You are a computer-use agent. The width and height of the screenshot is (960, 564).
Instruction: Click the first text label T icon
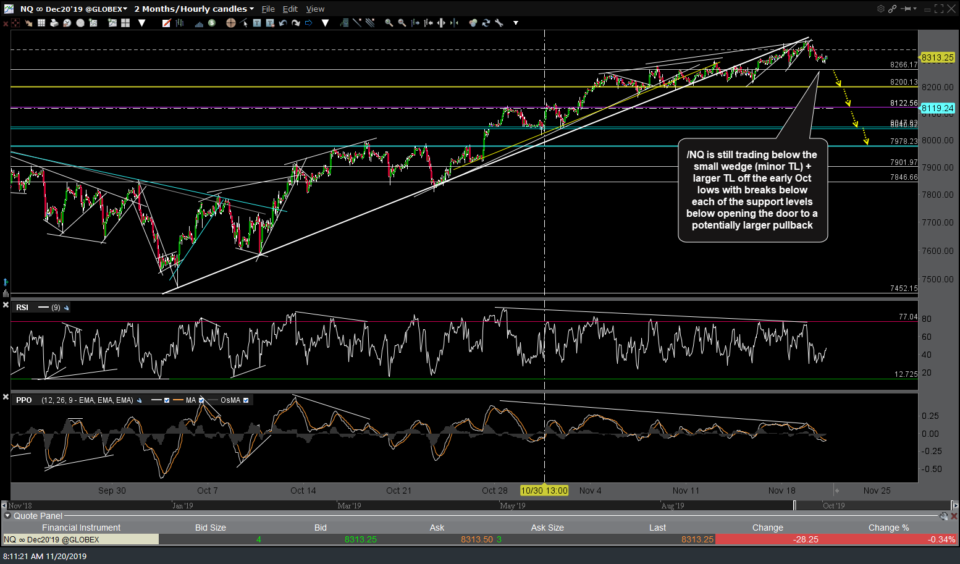click(257, 23)
